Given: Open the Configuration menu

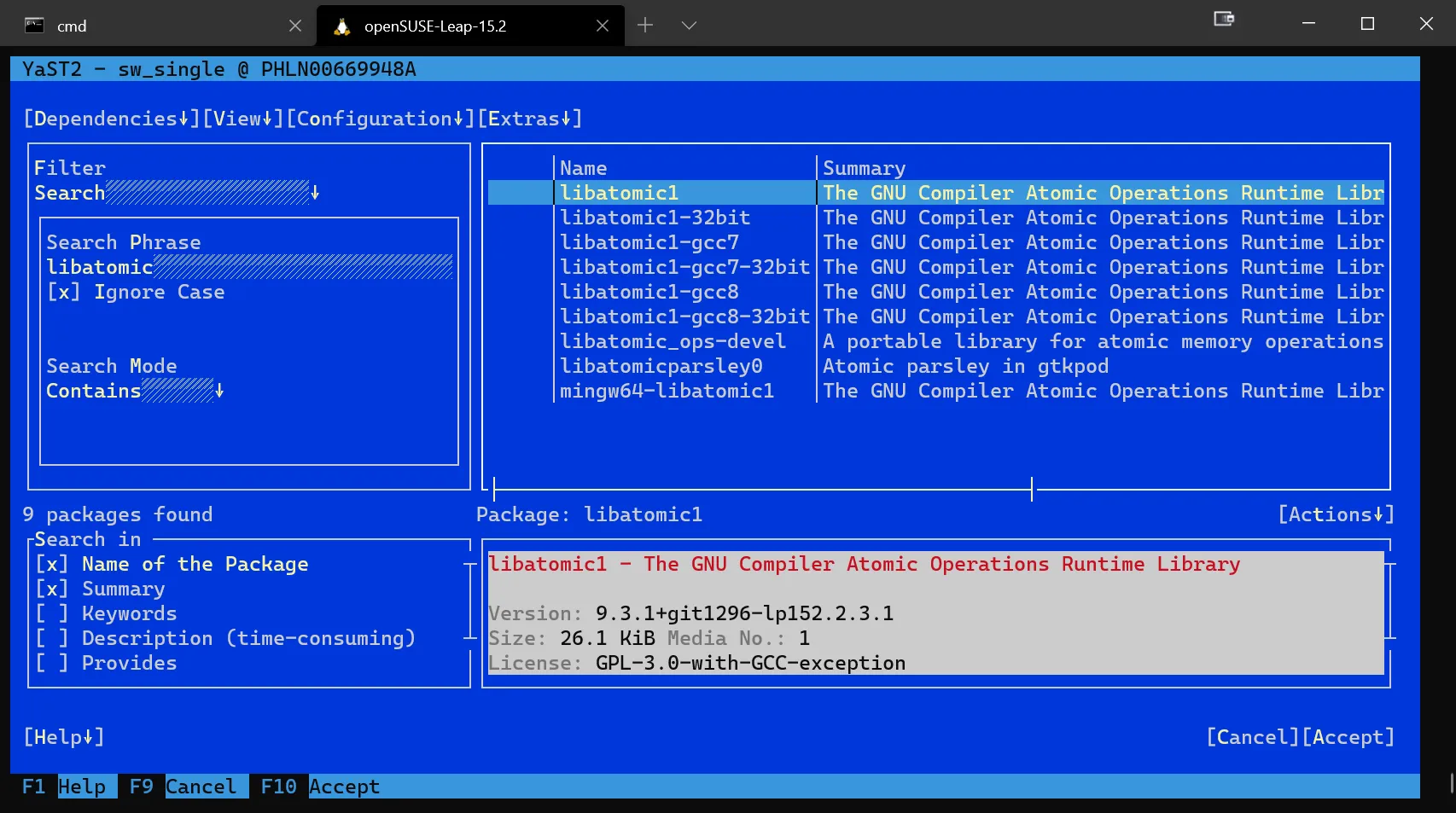Looking at the screenshot, I should 380,119.
